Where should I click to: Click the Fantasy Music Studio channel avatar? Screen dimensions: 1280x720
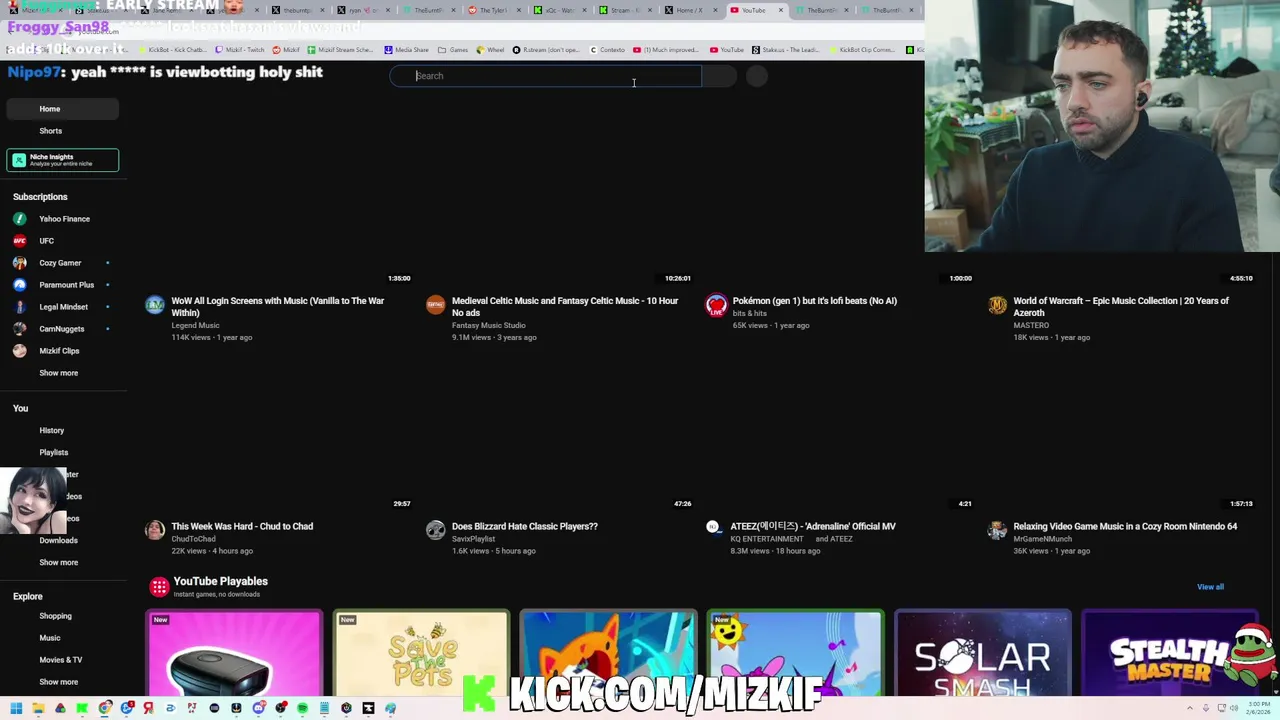435,305
